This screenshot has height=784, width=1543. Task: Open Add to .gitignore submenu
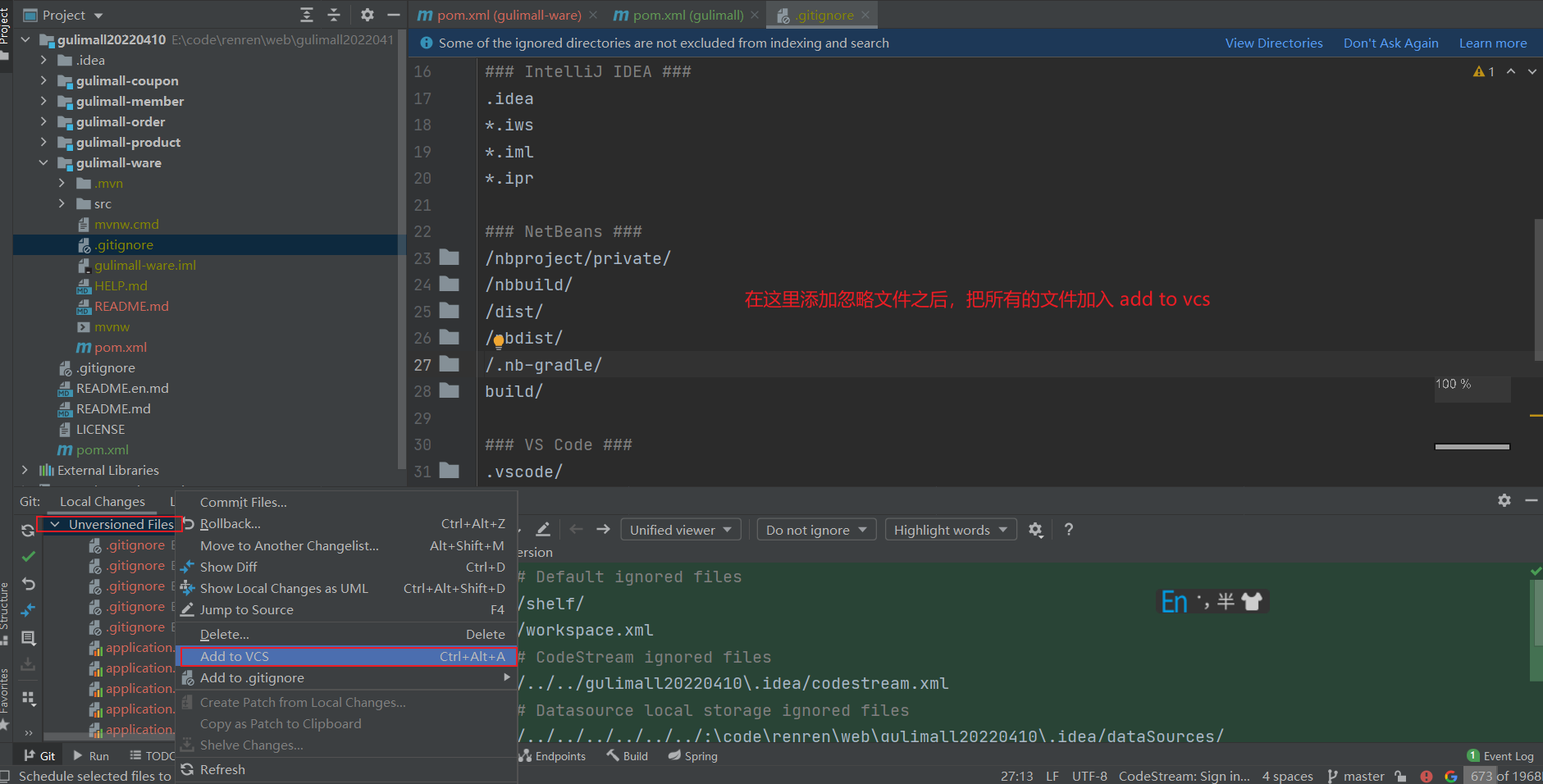point(346,677)
